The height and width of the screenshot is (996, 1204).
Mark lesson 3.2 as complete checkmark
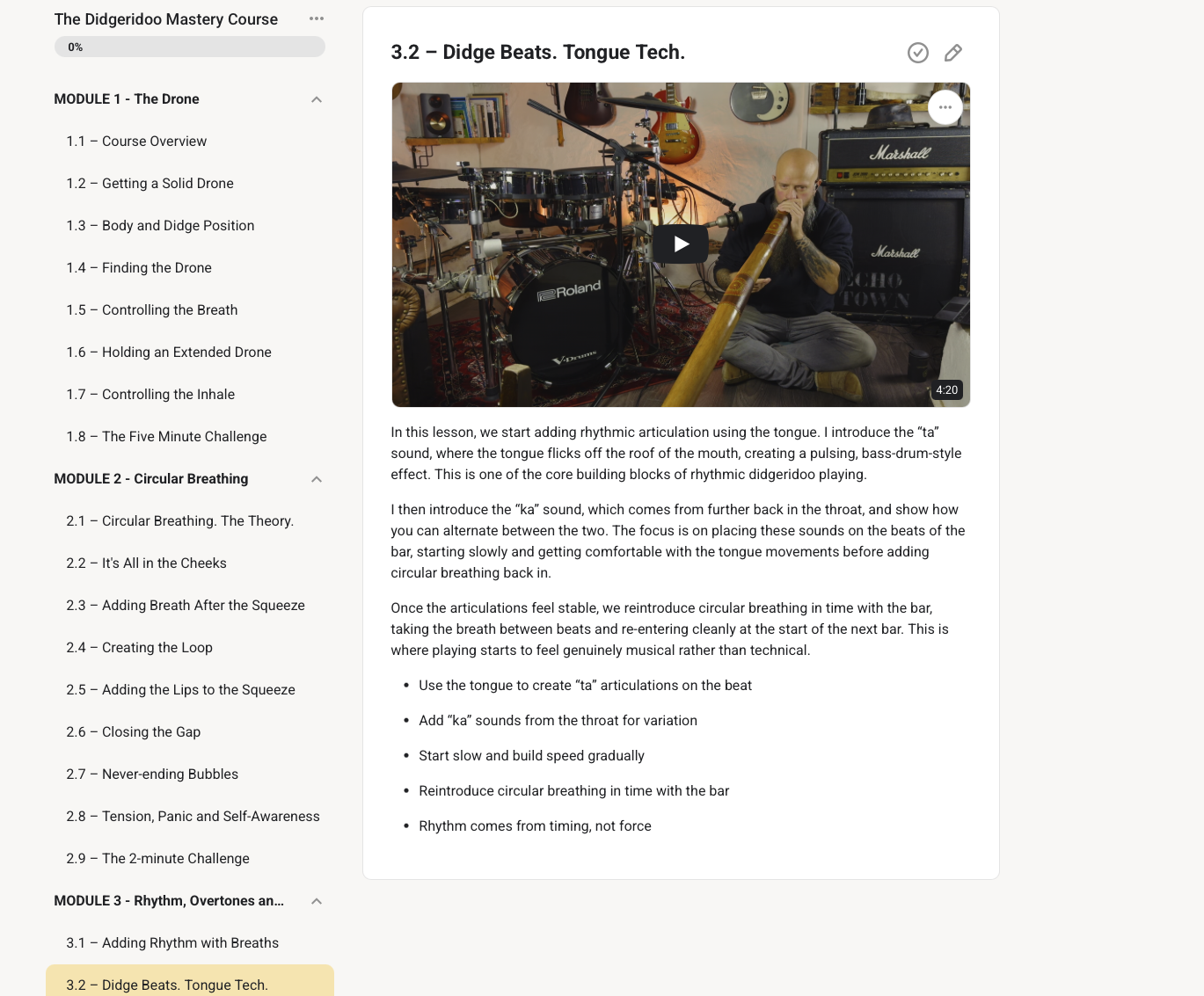[917, 53]
